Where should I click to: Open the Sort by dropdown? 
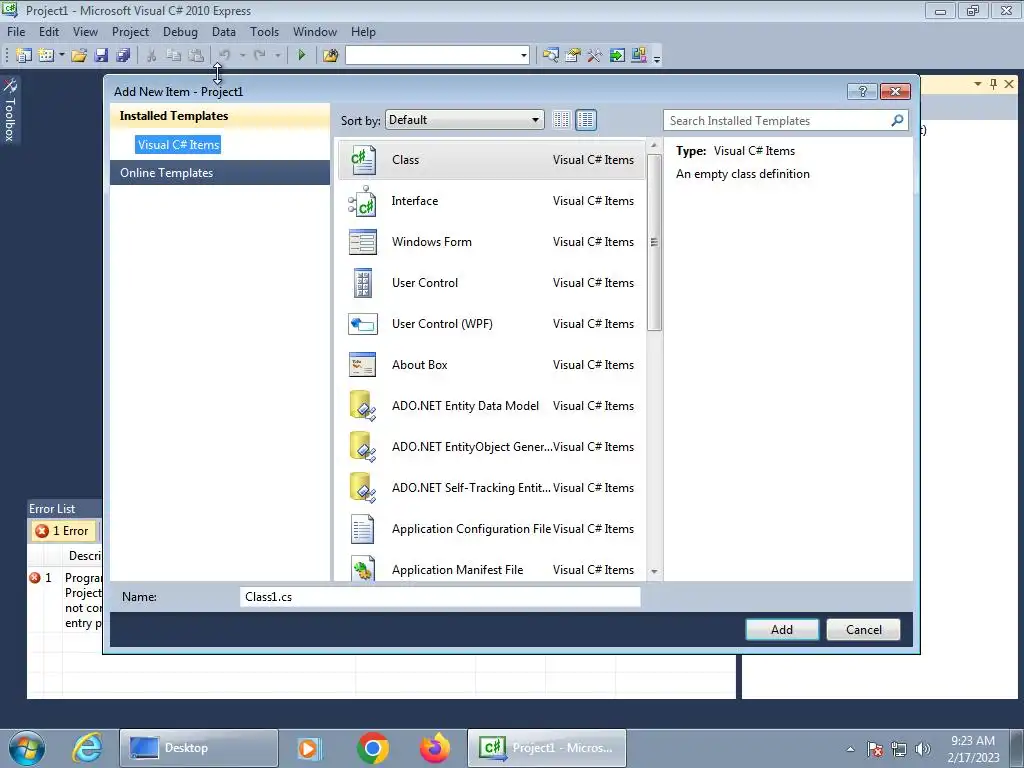(x=464, y=120)
